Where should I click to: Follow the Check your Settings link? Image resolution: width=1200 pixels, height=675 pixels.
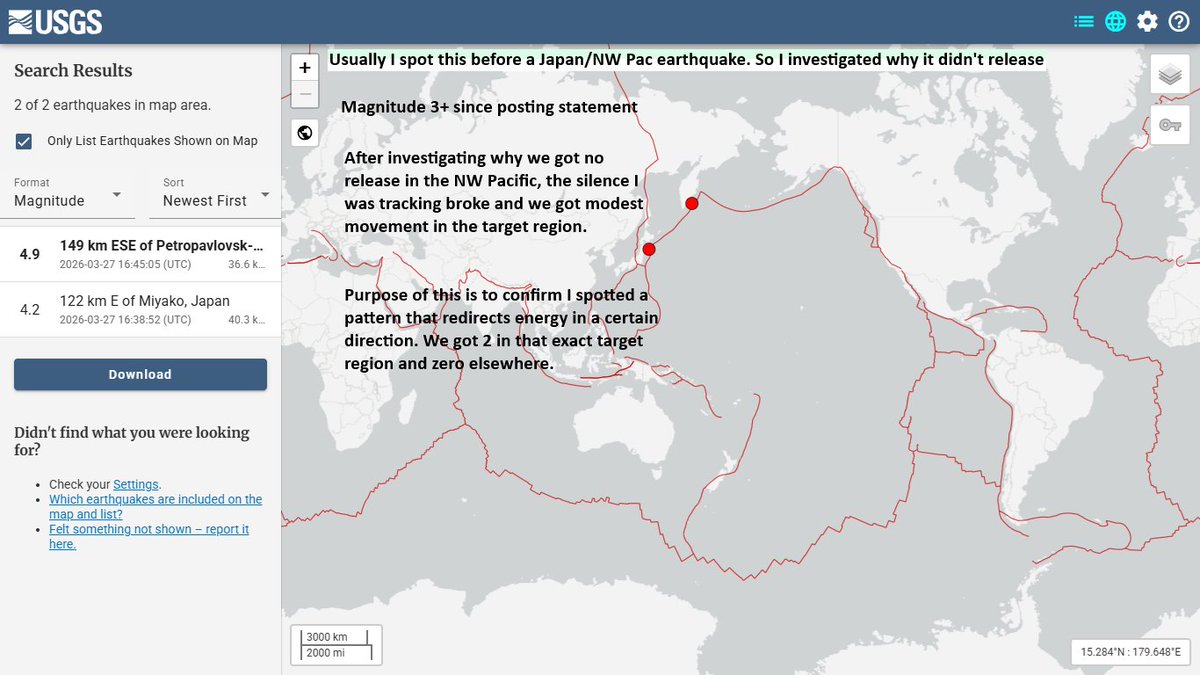[x=137, y=483]
